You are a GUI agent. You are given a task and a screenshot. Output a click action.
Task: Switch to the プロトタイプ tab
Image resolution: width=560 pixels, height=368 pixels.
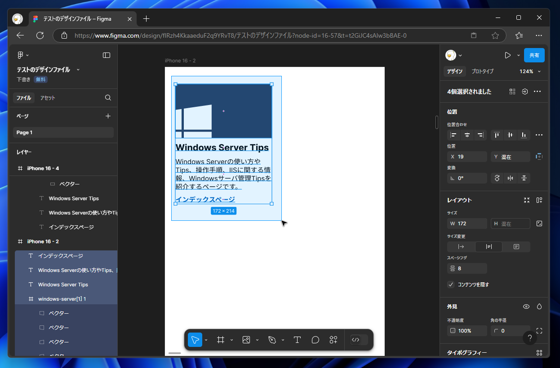pos(482,71)
